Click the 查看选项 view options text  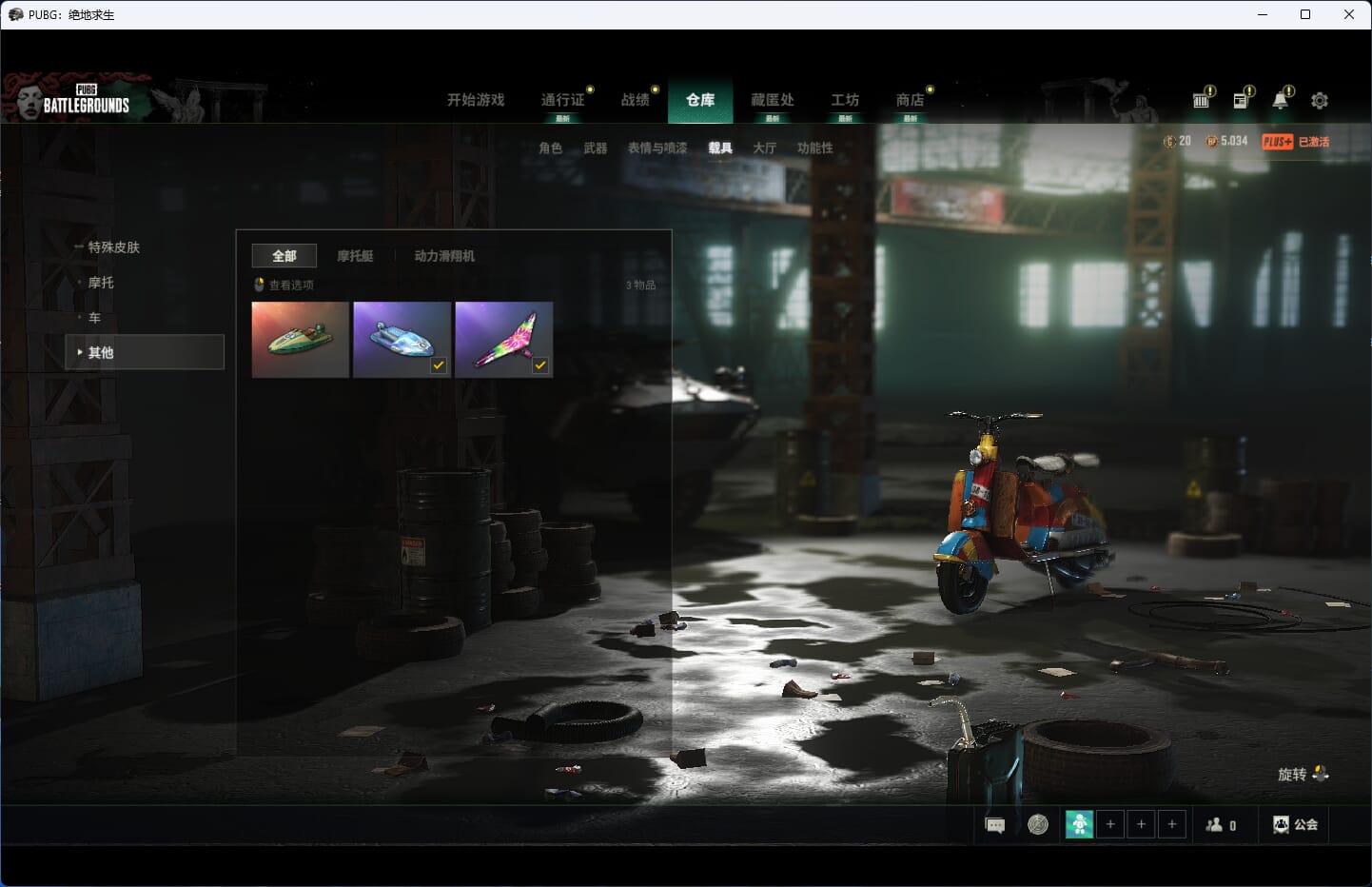click(x=291, y=286)
